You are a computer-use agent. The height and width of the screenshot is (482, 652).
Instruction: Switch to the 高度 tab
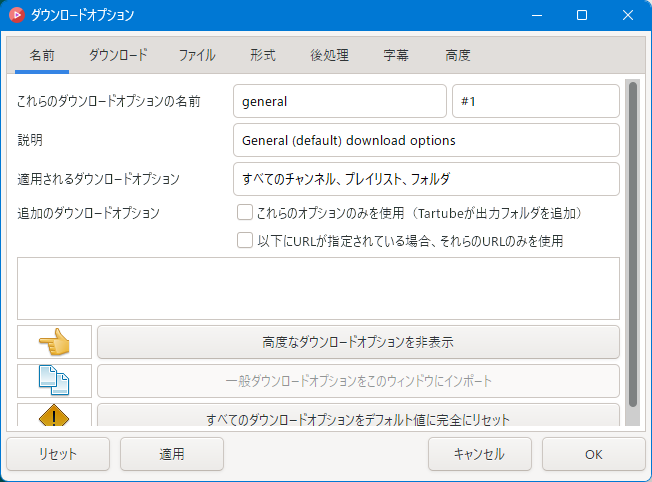coord(458,55)
